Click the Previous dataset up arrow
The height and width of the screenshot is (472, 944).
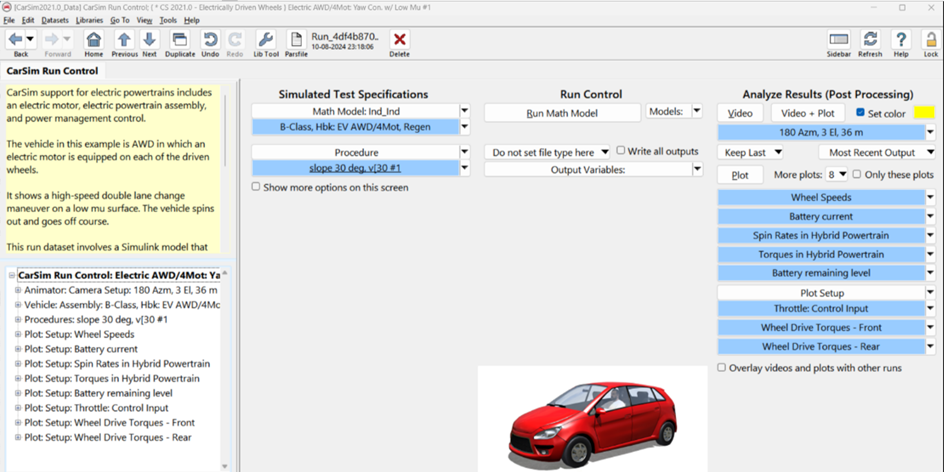(124, 40)
